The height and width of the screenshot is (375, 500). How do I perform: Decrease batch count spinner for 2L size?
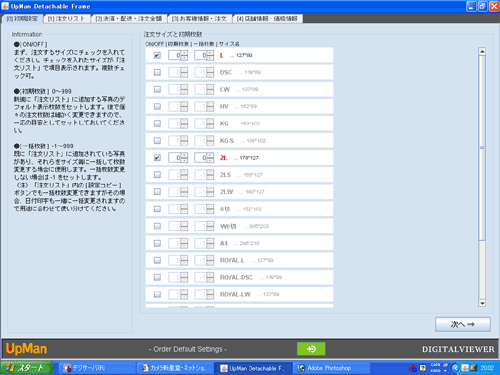tap(210, 160)
